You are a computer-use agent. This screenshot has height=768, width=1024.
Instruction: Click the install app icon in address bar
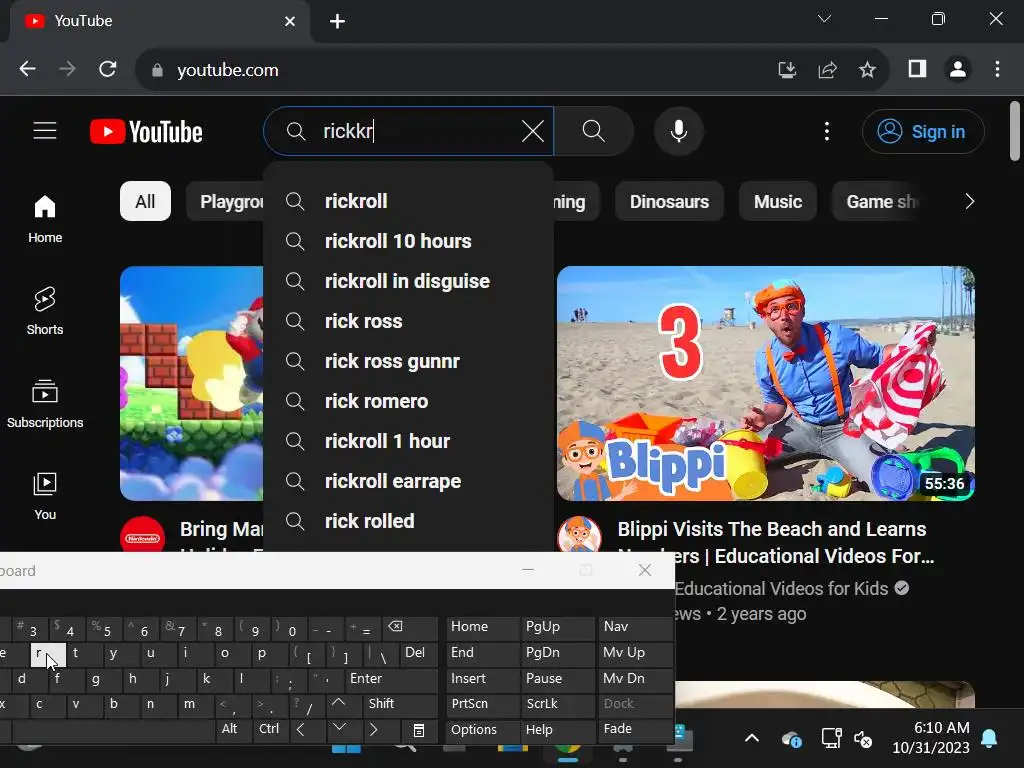point(787,69)
